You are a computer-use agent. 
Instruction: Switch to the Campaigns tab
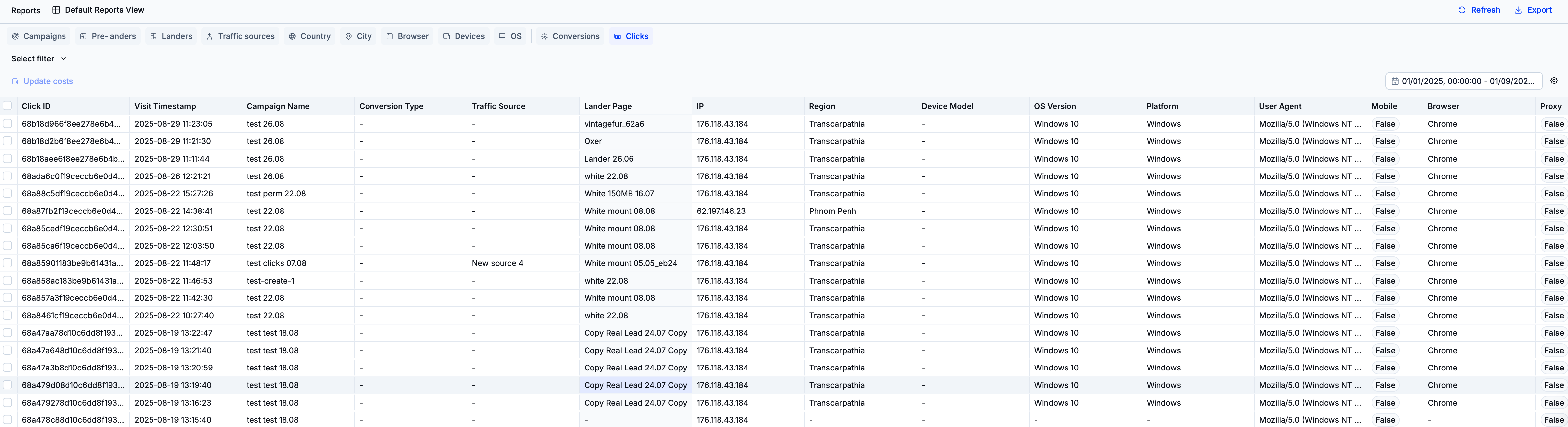[38, 36]
